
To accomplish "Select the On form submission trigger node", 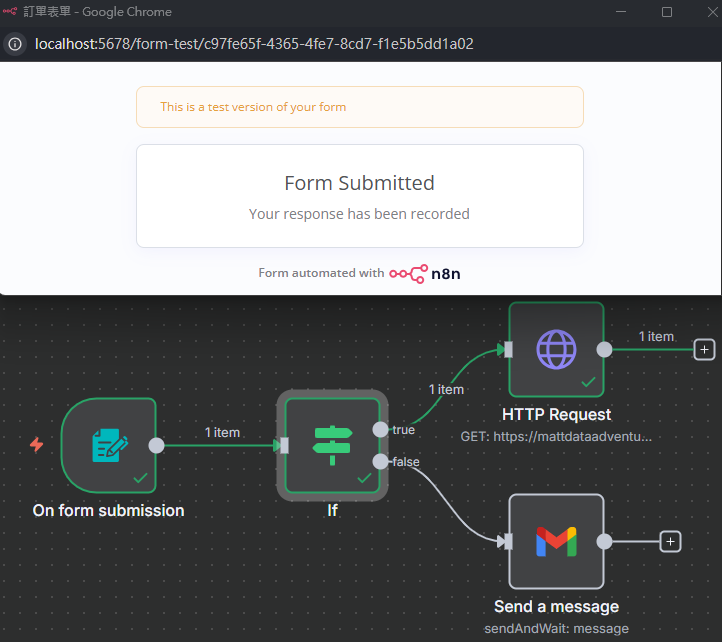I will pyautogui.click(x=109, y=445).
